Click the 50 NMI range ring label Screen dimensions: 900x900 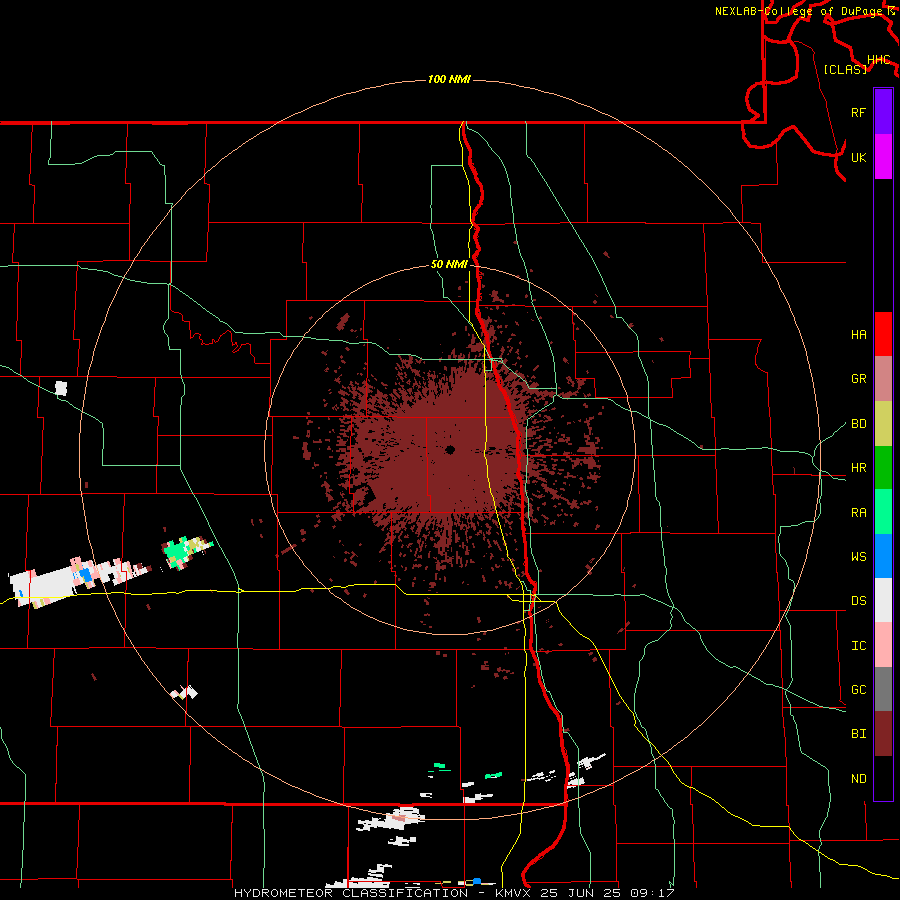[x=449, y=265]
